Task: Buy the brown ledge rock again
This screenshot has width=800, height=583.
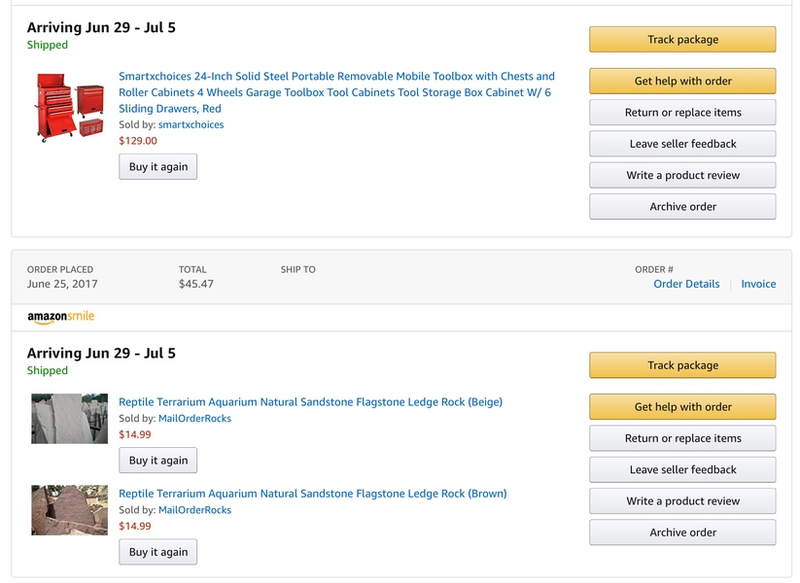Action: (158, 552)
